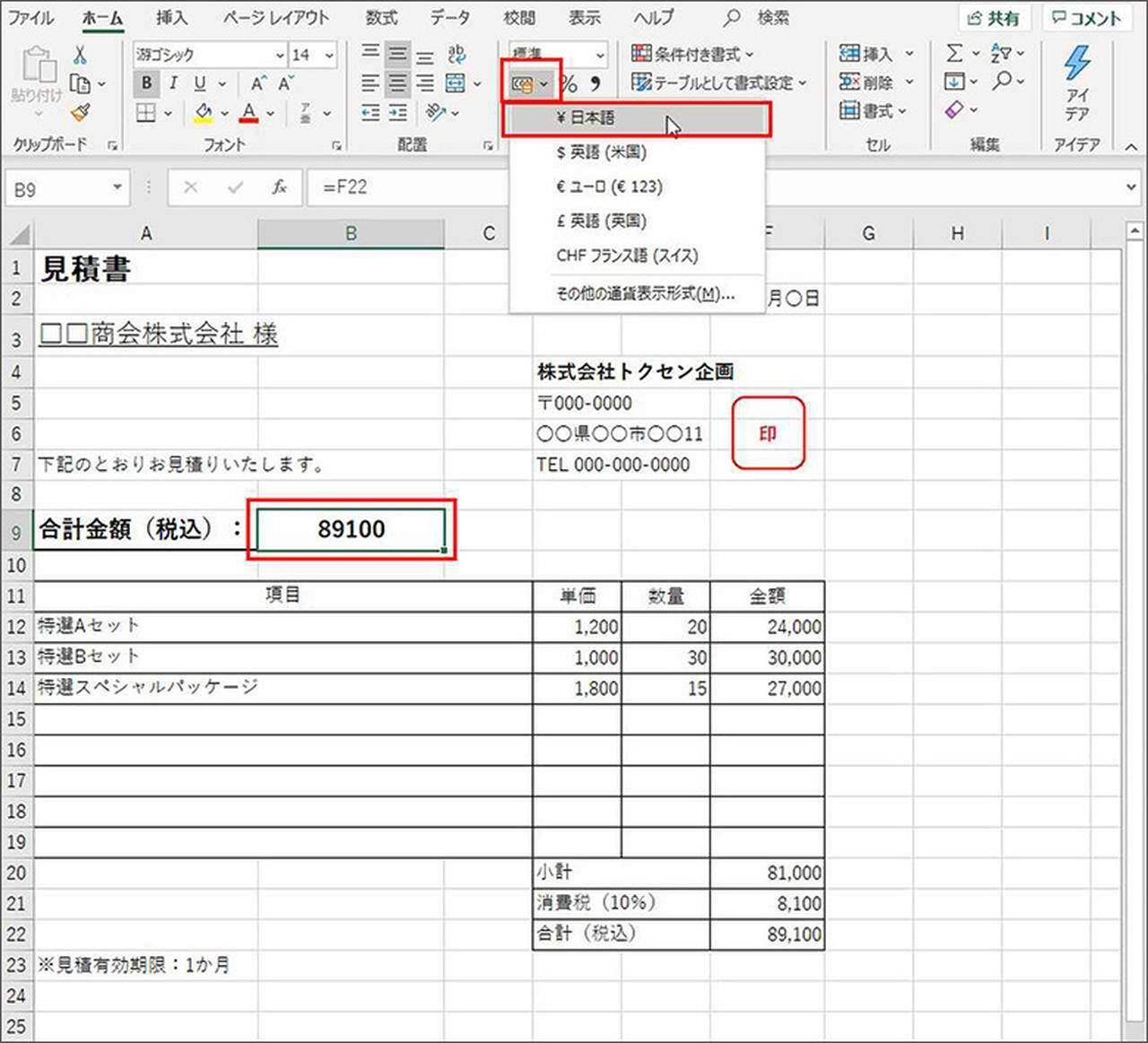The height and width of the screenshot is (1043, 1148).
Task: Decrease font size with the smaller A button
Action: tap(286, 83)
